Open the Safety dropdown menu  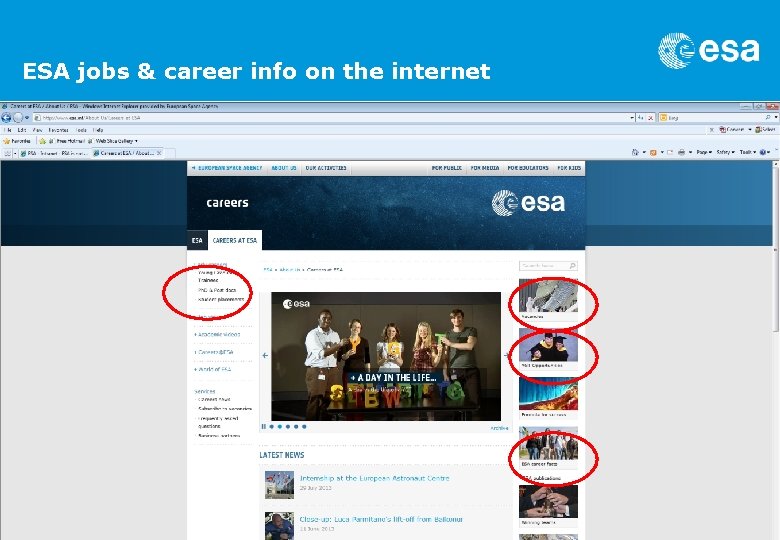tap(725, 152)
